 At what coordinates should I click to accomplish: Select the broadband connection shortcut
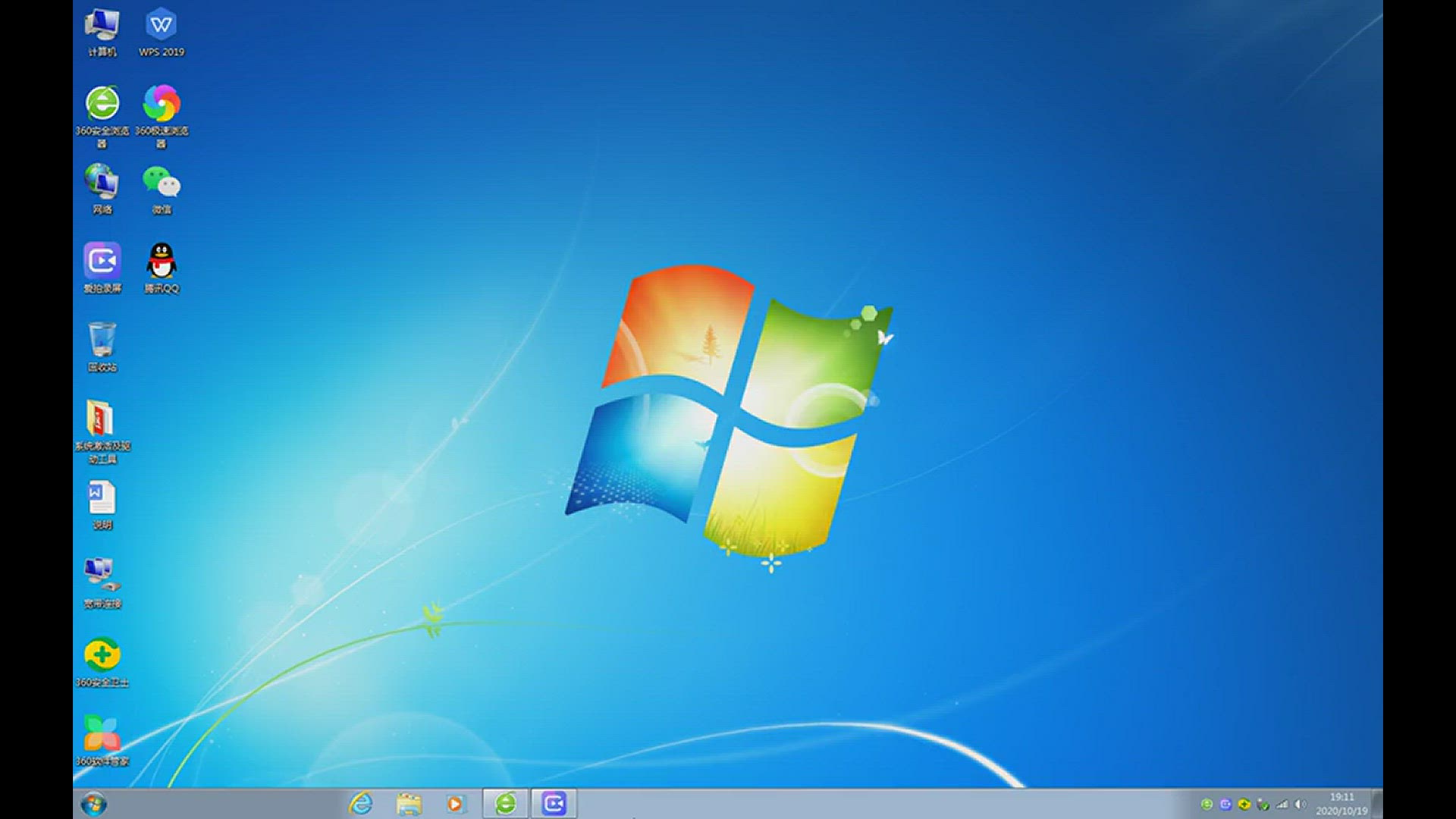coord(102,576)
